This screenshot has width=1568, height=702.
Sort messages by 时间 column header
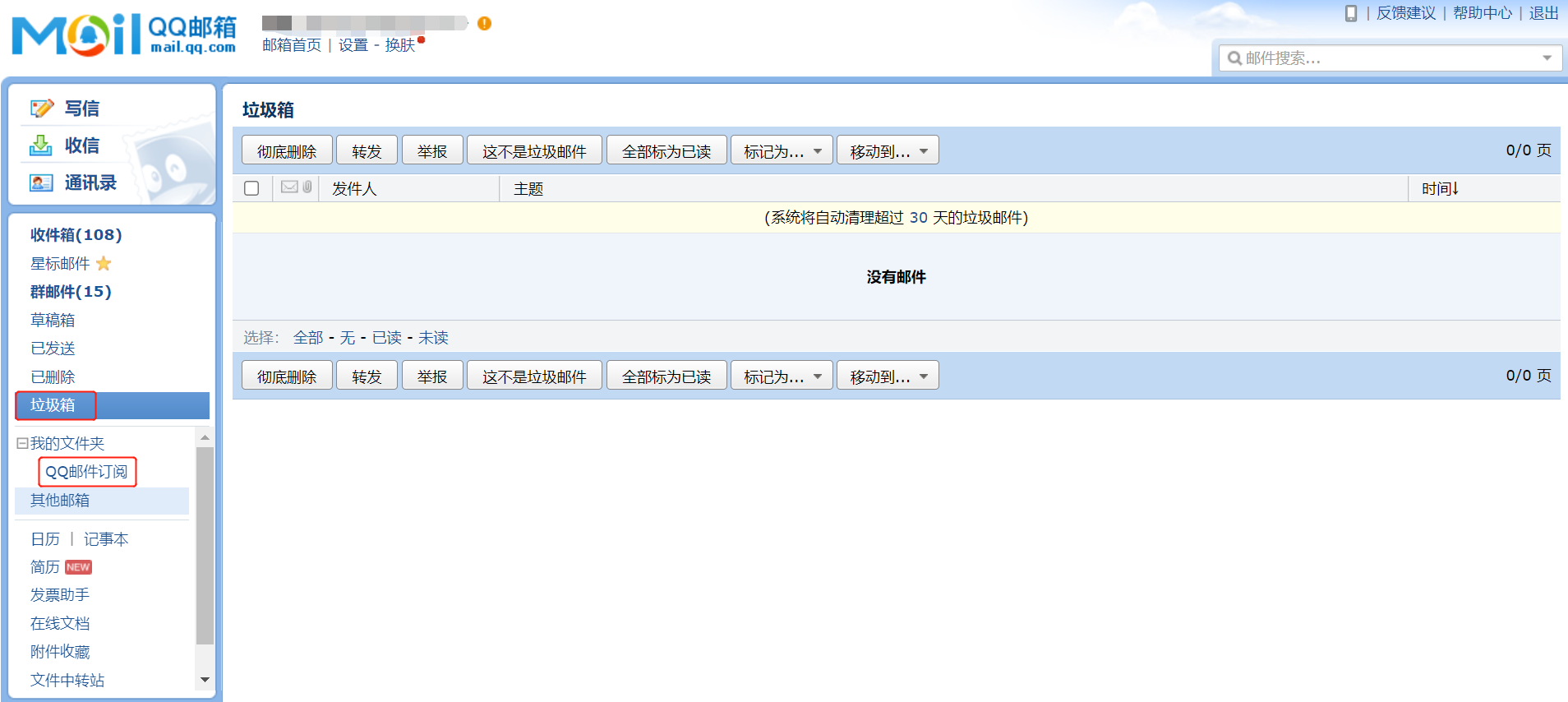1440,189
